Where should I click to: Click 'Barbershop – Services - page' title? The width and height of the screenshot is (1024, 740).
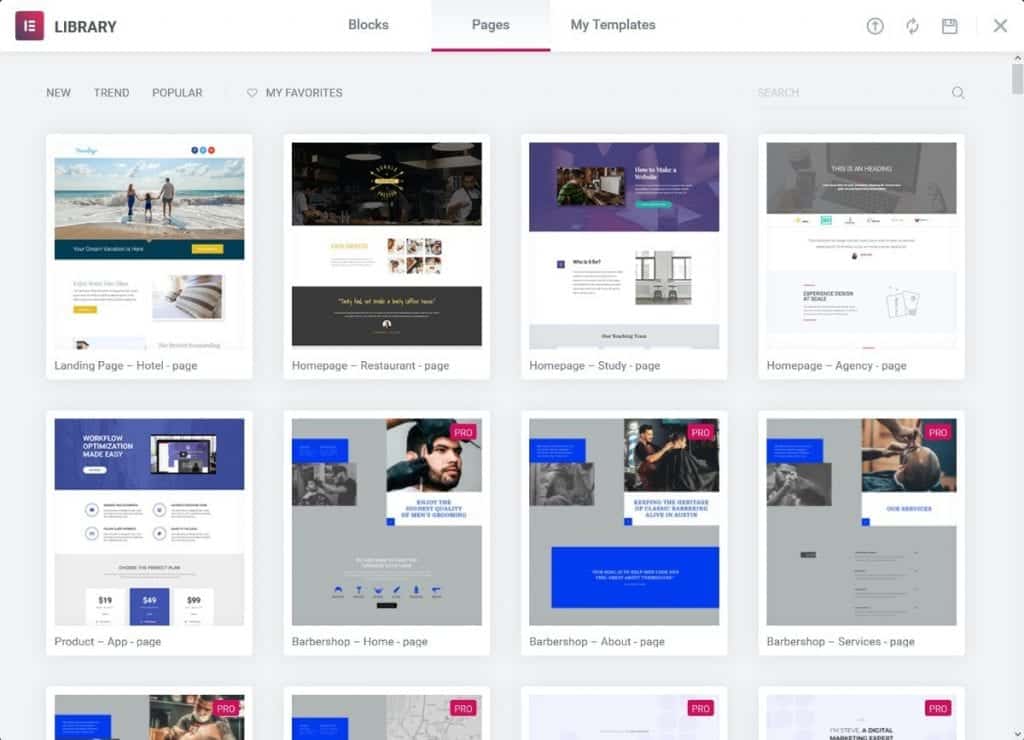coord(840,642)
